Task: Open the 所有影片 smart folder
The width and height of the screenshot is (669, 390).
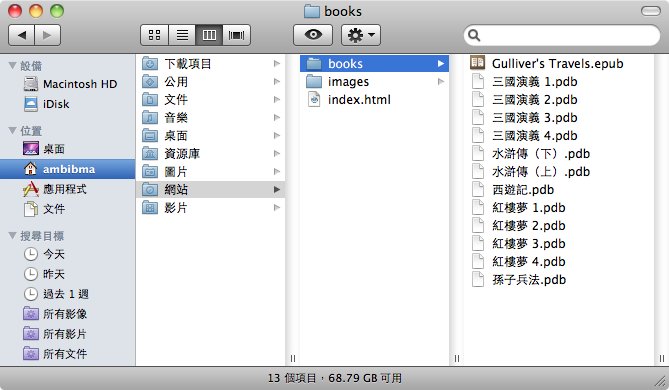Action: pos(67,334)
